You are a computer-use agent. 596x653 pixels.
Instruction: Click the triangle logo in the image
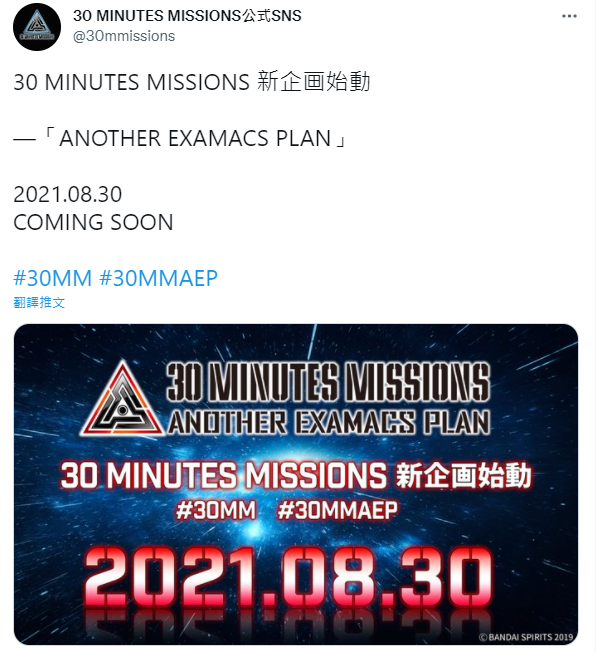coord(122,399)
